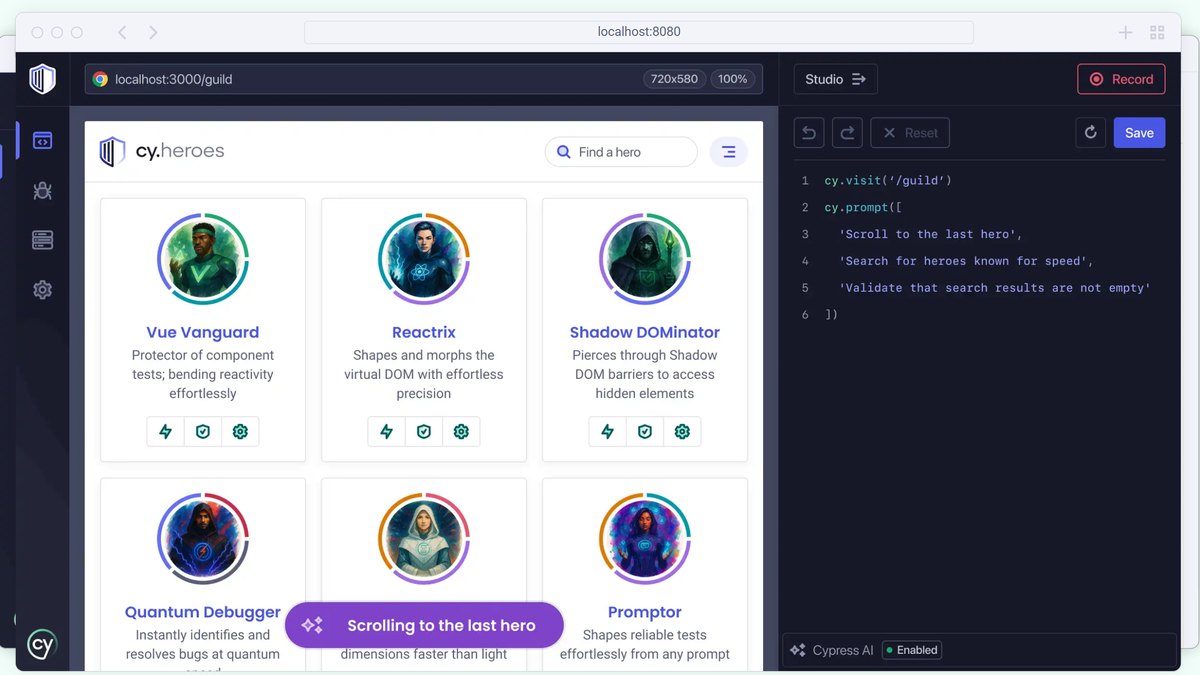Open the Reactrix hero title link
The width and height of the screenshot is (1200, 675).
(x=424, y=332)
